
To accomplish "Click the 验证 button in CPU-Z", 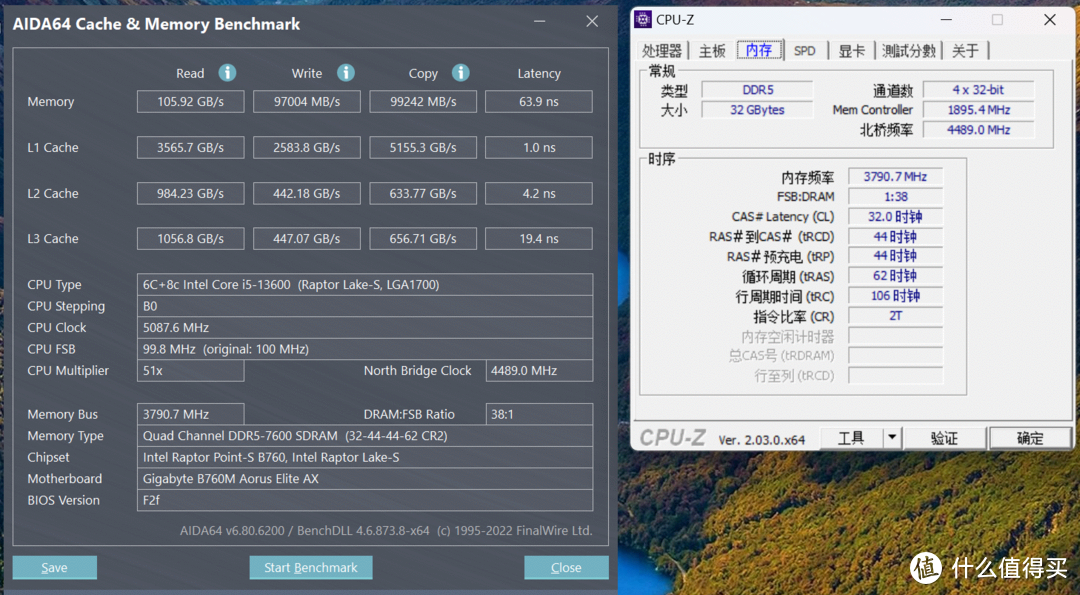I will [944, 438].
